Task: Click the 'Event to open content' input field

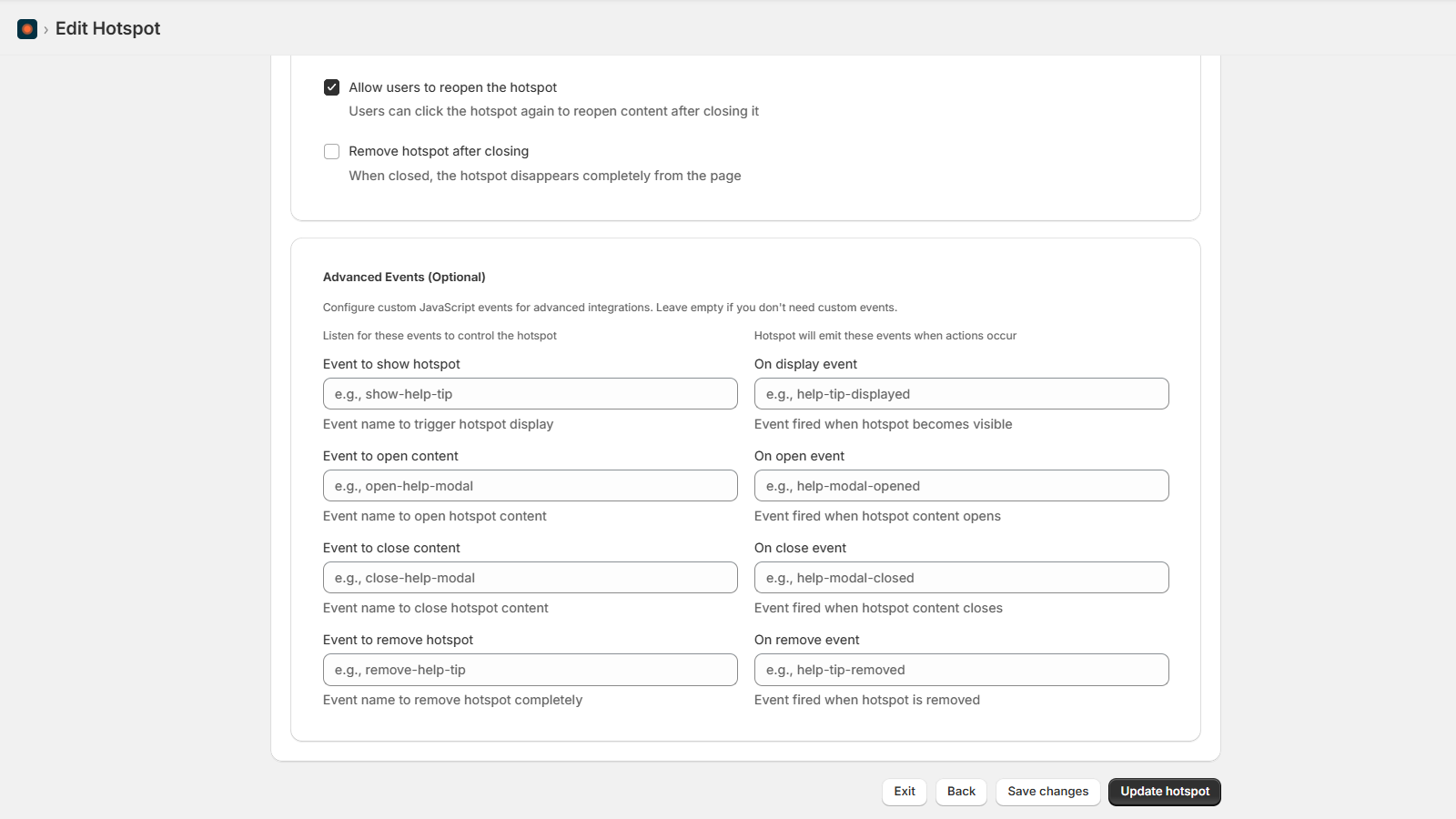Action: [x=530, y=485]
